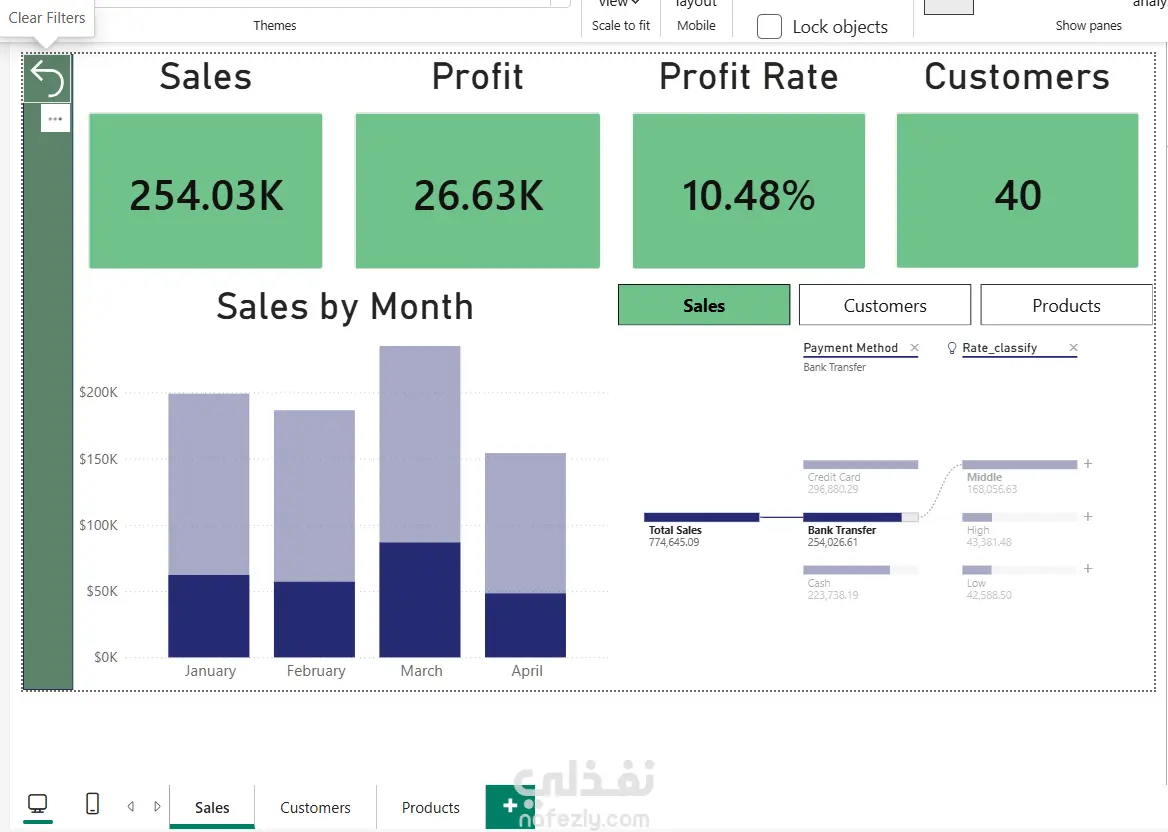Expand the Low node plus sign

[x=1088, y=569]
